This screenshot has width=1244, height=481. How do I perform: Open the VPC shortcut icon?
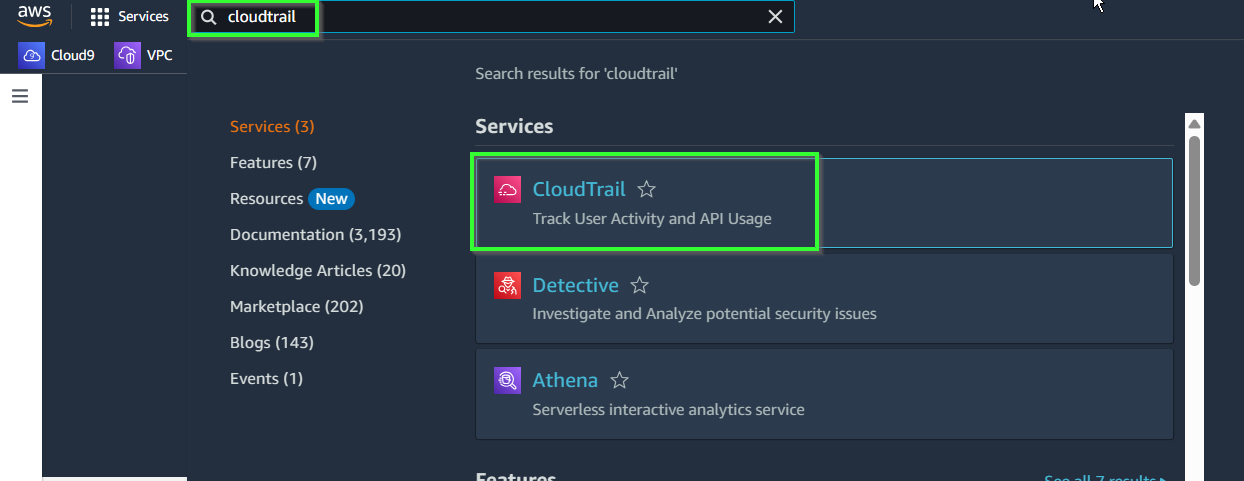(127, 55)
